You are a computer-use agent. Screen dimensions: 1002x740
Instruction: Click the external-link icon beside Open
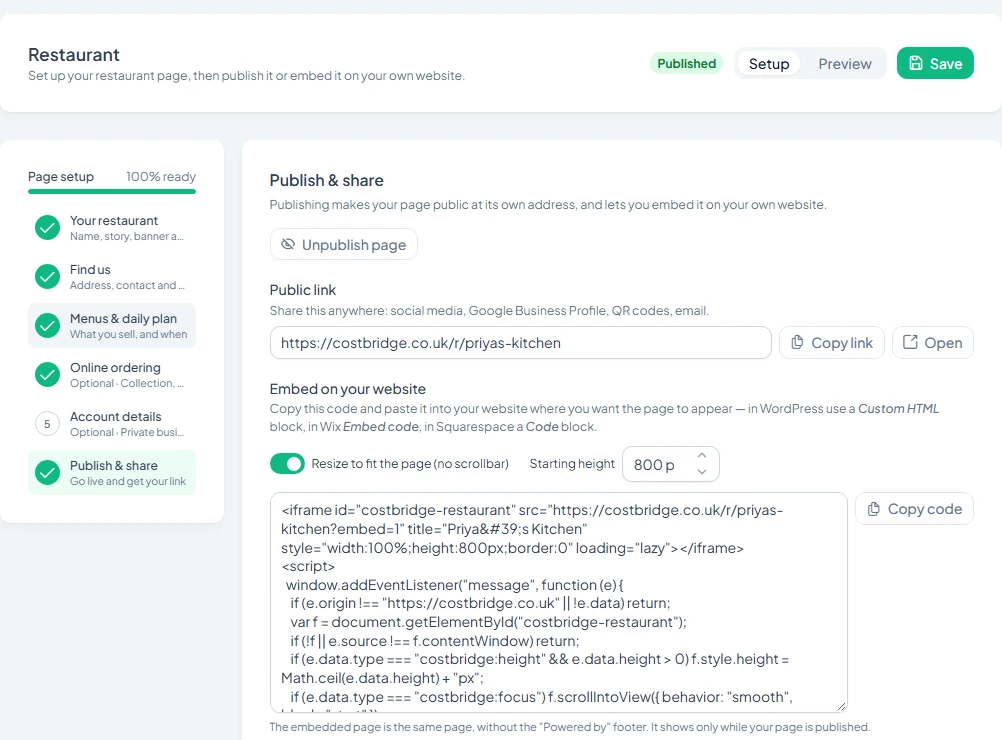910,342
